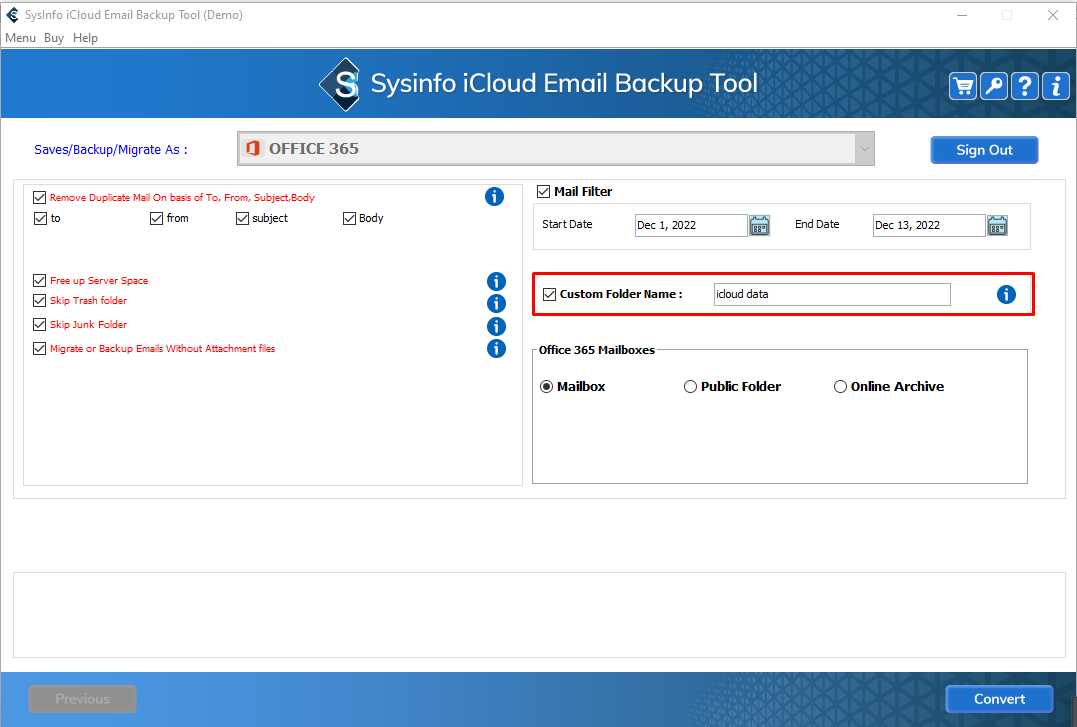Show info for Free up Server Space

(496, 281)
